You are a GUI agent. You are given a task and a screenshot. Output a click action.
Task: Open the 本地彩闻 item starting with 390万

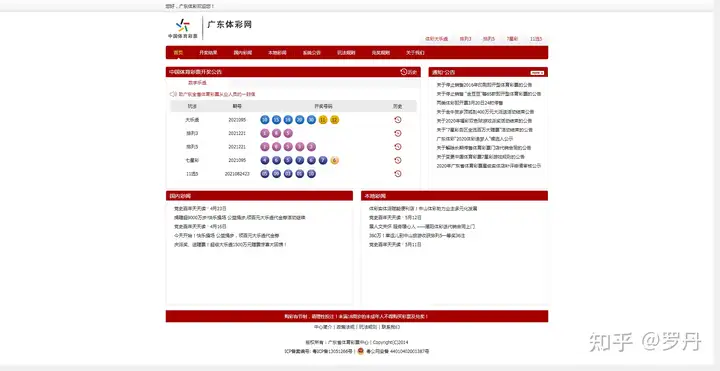tap(417, 236)
